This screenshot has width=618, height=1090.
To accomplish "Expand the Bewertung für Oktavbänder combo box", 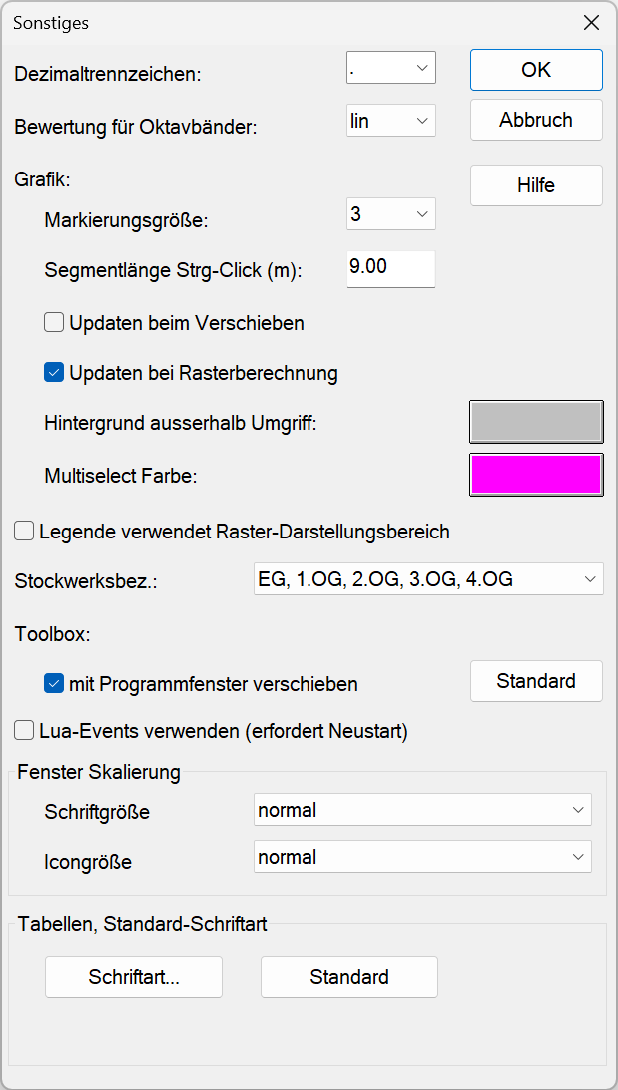I will click(x=391, y=120).
